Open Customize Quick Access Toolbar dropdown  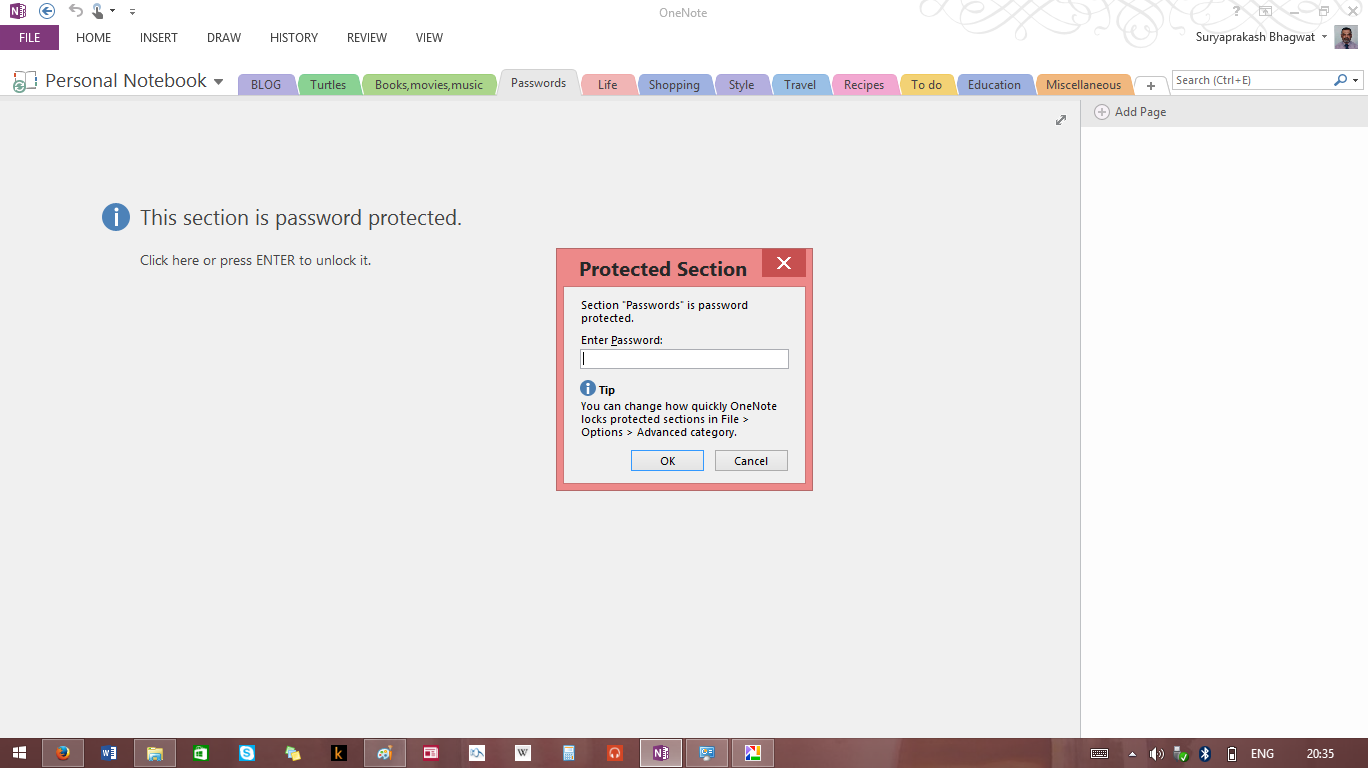132,12
